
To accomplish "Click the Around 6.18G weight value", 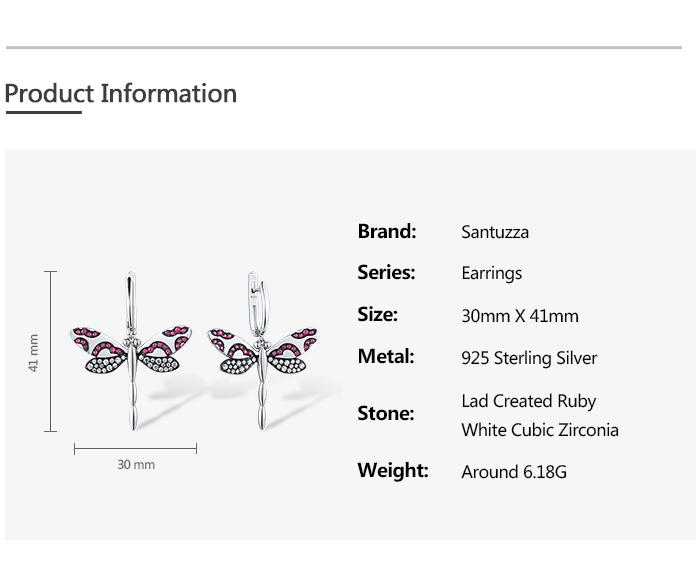I will click(514, 472).
